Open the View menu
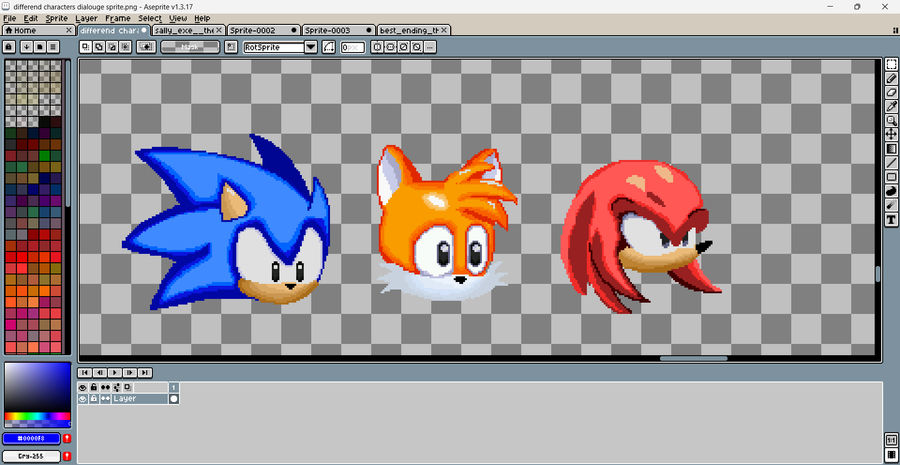The height and width of the screenshot is (465, 900). click(178, 18)
